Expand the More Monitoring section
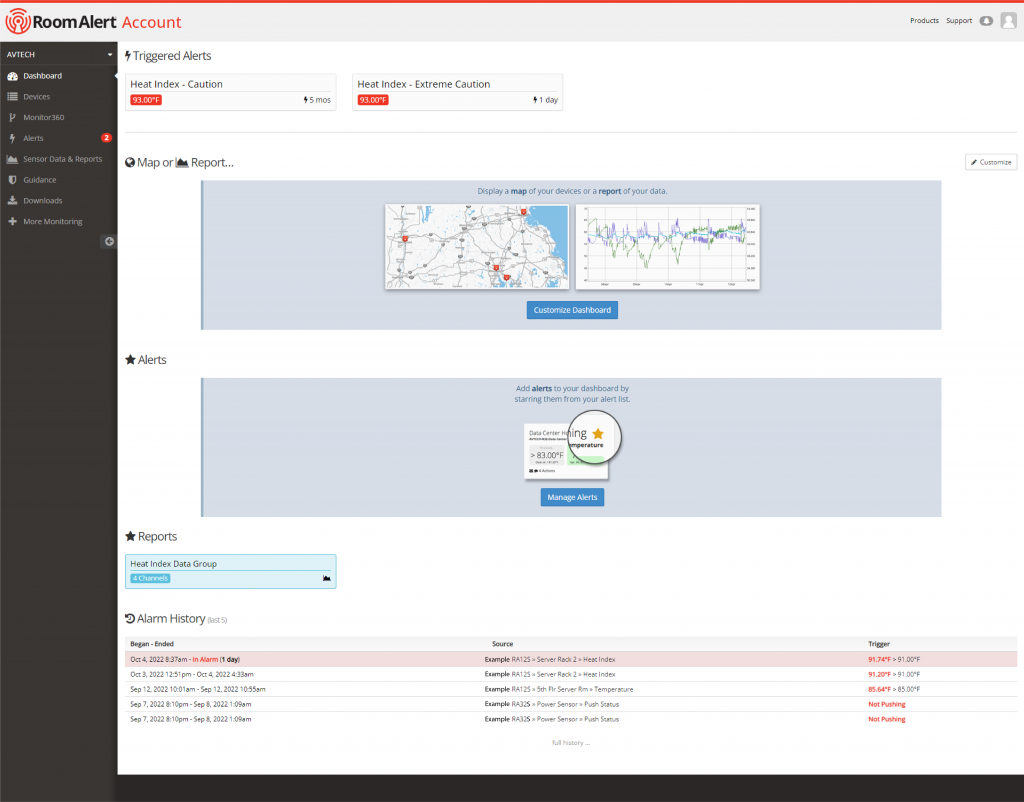1024x802 pixels. point(52,221)
